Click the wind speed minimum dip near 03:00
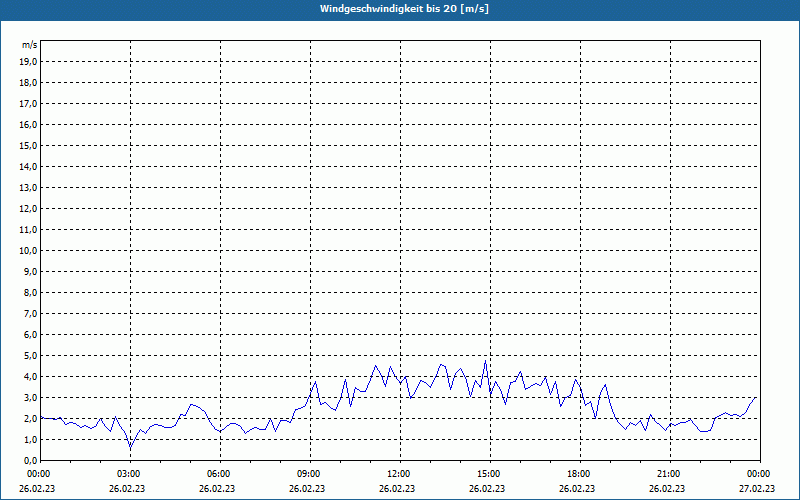800x500 pixels. tap(131, 447)
